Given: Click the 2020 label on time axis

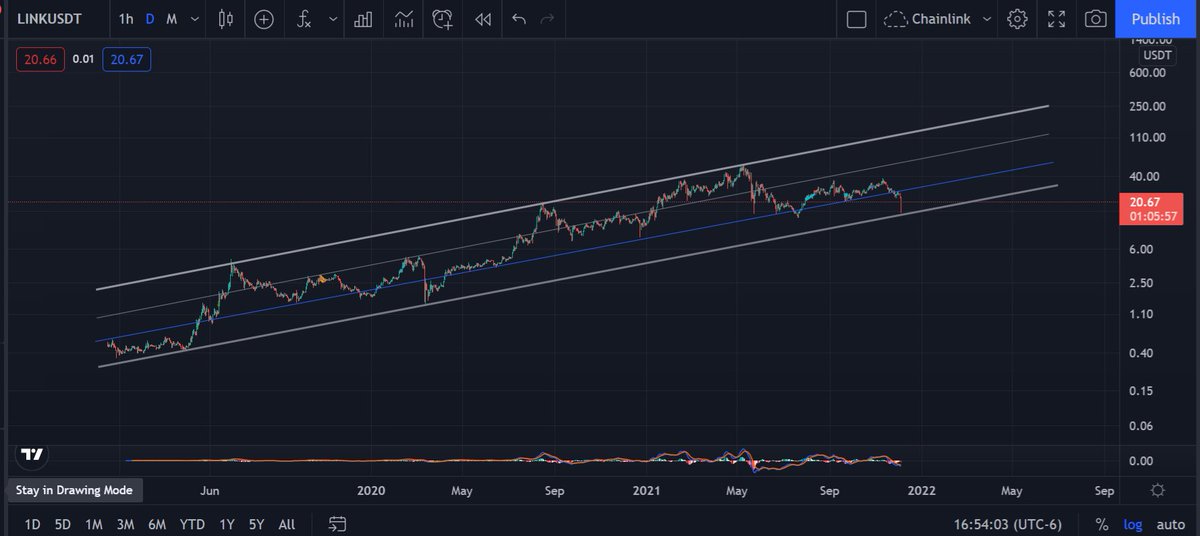Looking at the screenshot, I should (x=371, y=491).
